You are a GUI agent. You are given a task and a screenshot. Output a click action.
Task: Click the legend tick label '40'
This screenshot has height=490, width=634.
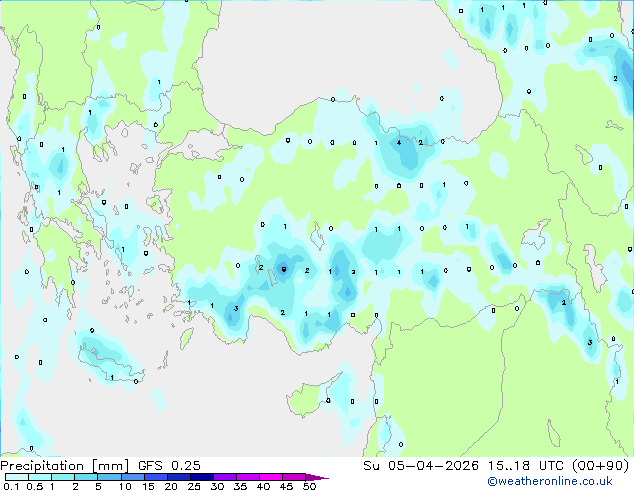pos(263,486)
